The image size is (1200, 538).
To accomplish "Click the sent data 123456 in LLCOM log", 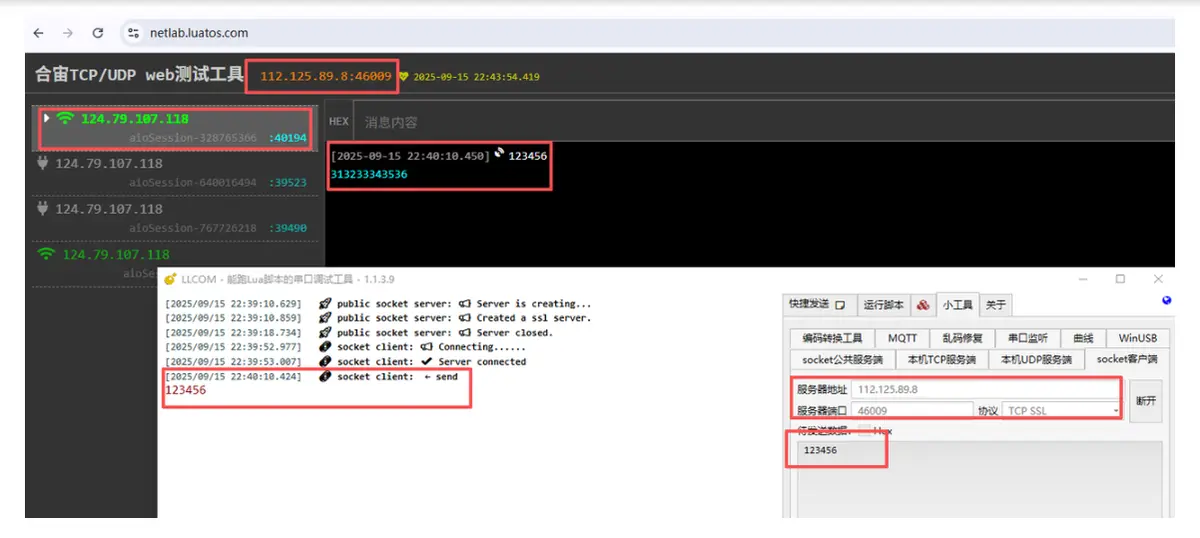I will [x=185, y=391].
